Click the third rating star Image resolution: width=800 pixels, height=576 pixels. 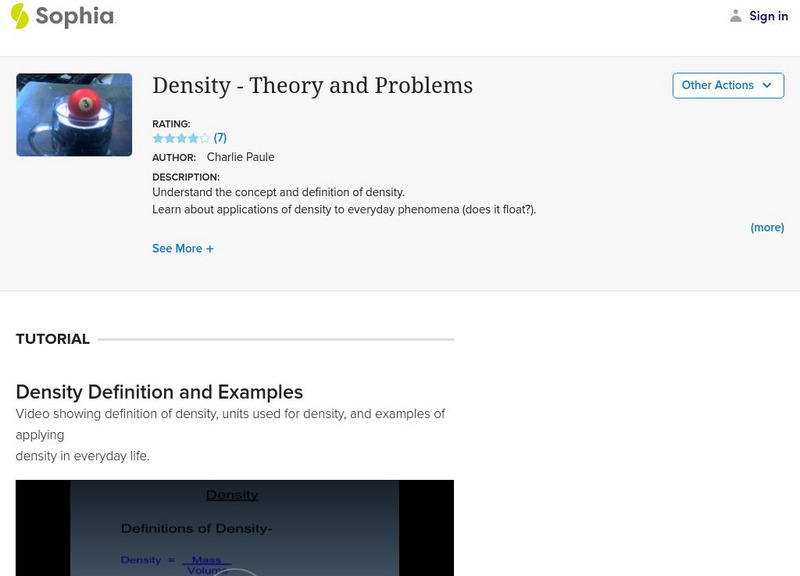tap(182, 138)
